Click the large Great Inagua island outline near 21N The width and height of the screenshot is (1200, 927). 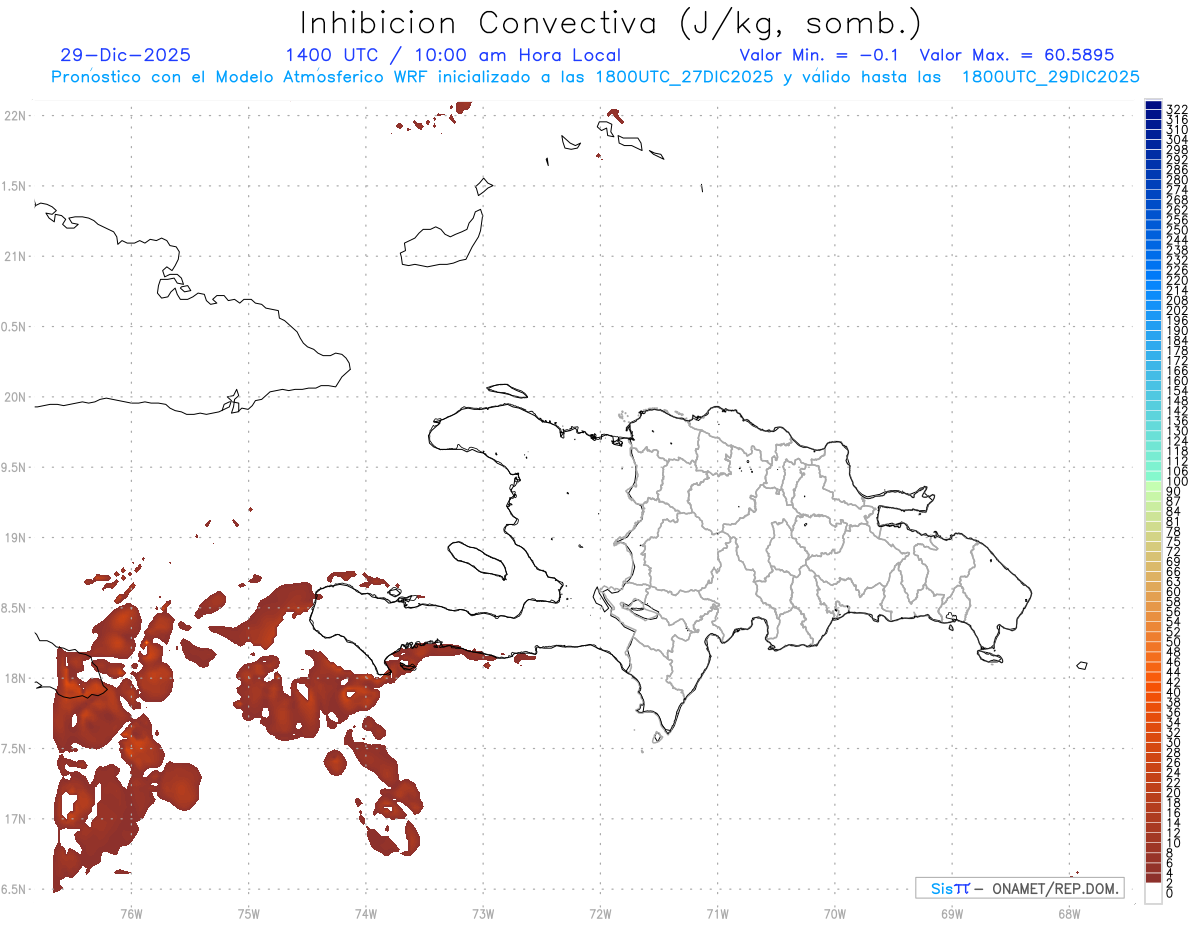(441, 238)
